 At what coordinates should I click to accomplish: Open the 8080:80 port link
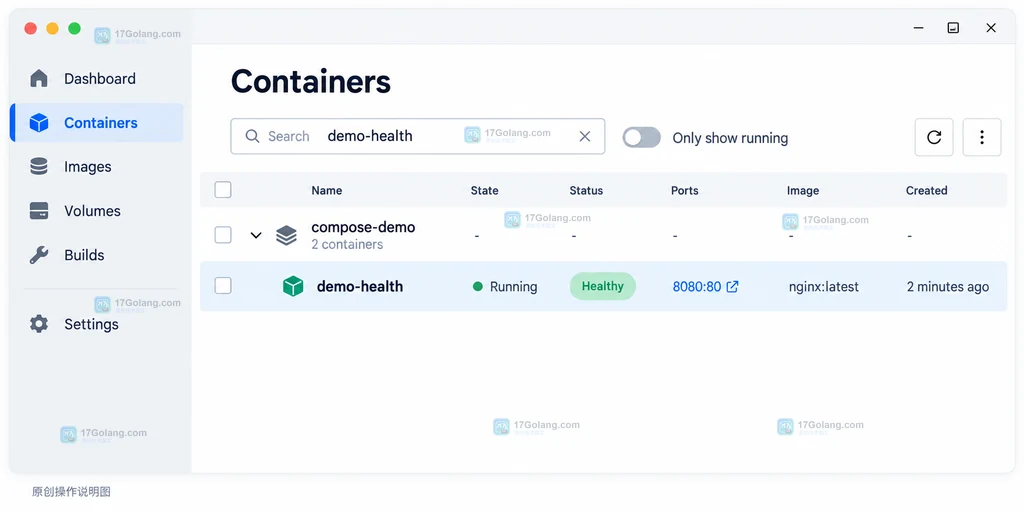pos(697,287)
